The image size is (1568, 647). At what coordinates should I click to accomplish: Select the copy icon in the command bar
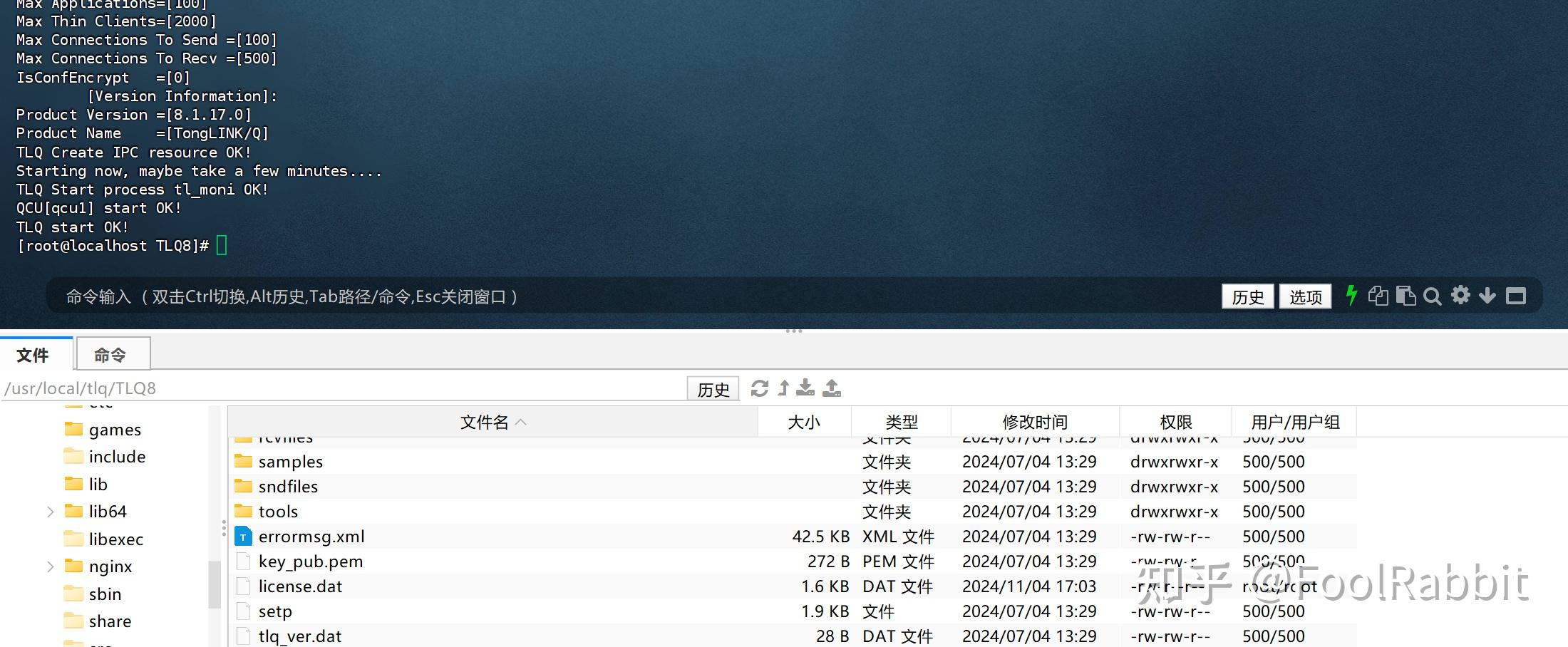tap(1378, 296)
